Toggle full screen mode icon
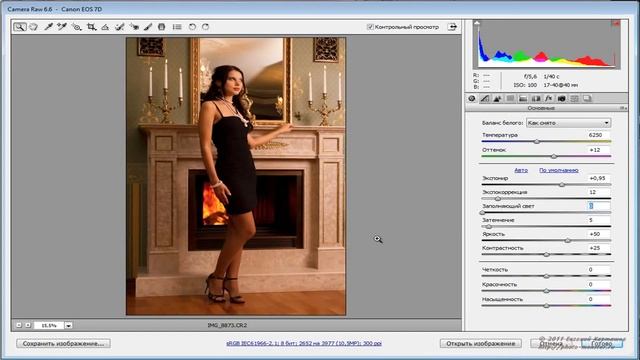The height and width of the screenshot is (360, 640). [452, 27]
